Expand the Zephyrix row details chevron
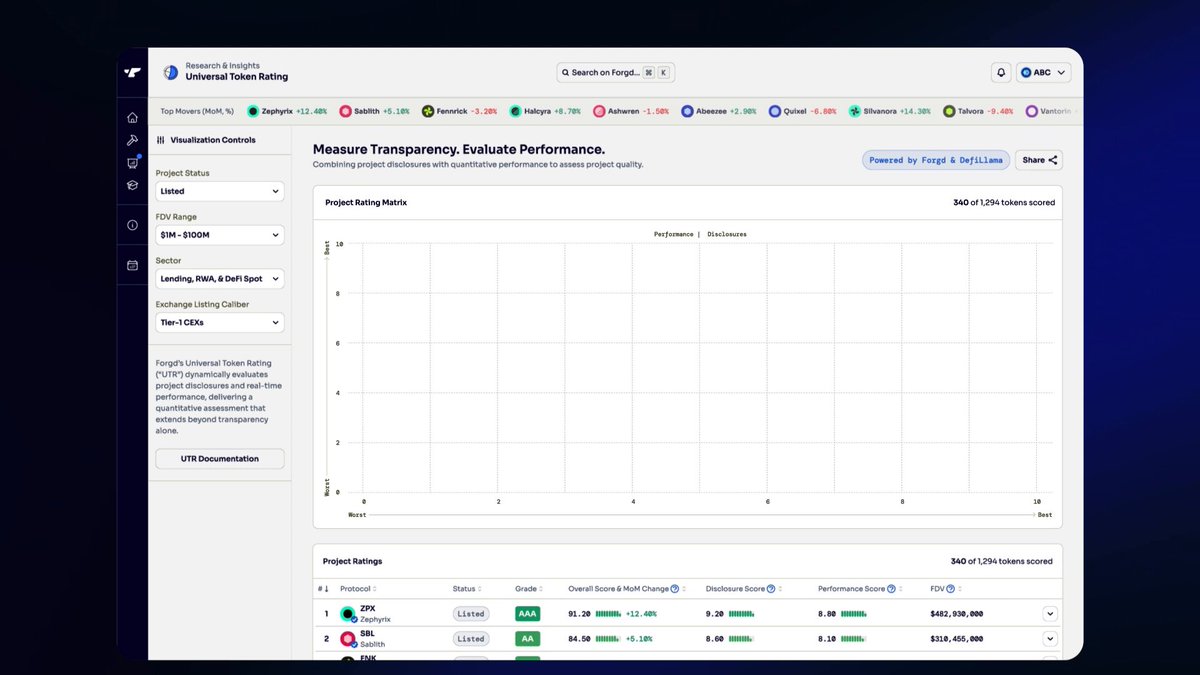 [x=1050, y=614]
